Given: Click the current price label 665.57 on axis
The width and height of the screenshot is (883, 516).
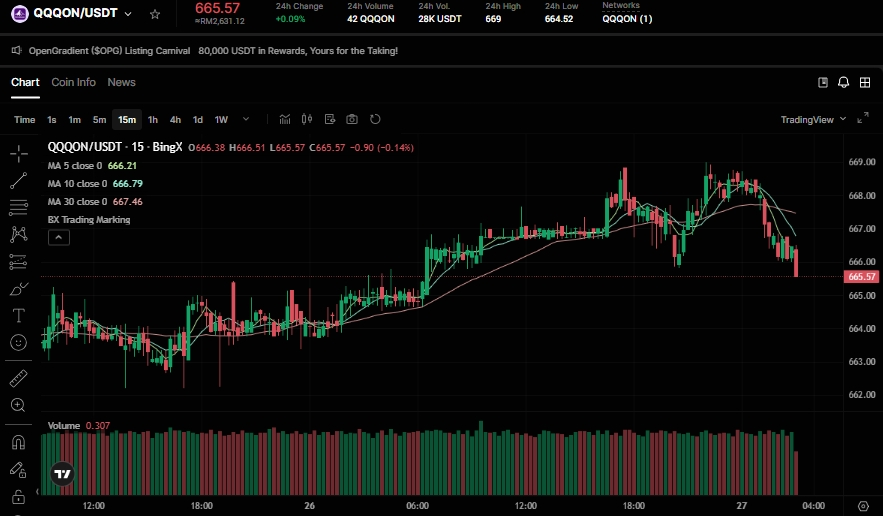Looking at the screenshot, I should click(861, 276).
